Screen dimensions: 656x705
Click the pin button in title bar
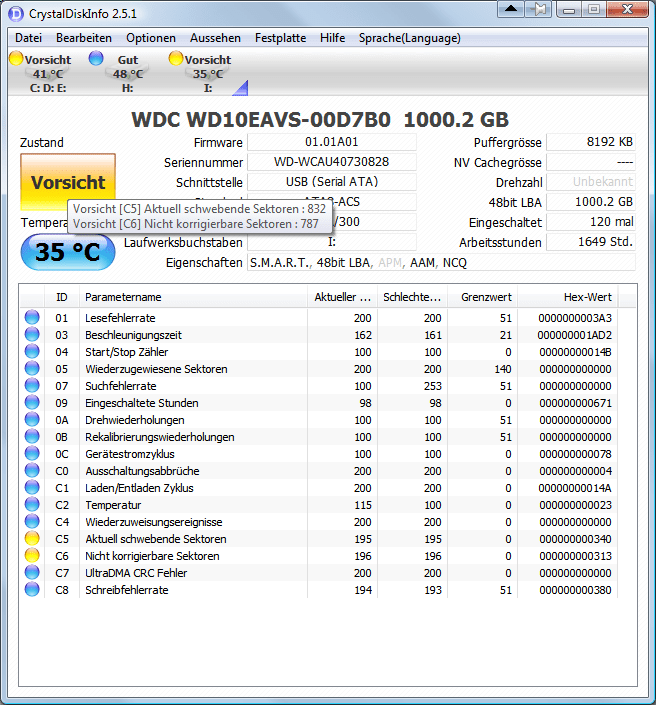click(538, 9)
